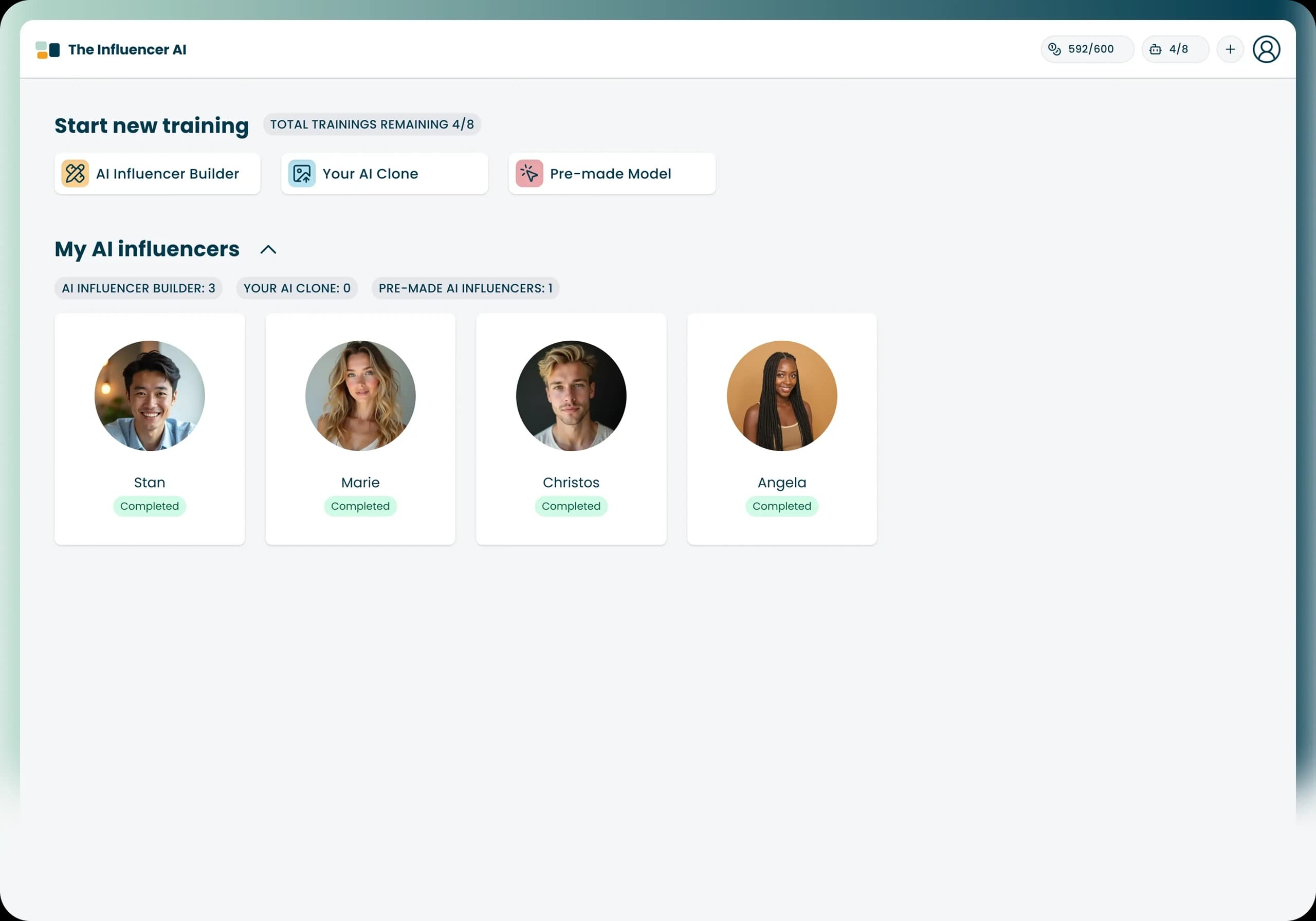Open the user profile avatar icon
Viewport: 1316px width, 921px height.
click(x=1266, y=49)
